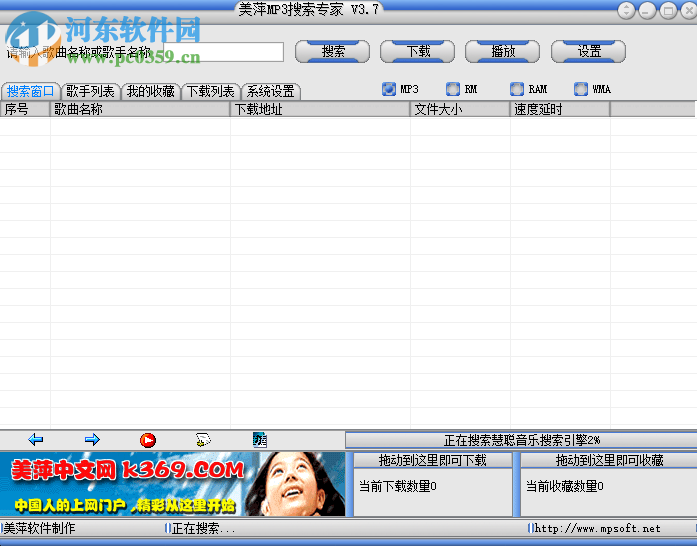
Task: Maximize the MP3 search window
Action: (x=668, y=10)
